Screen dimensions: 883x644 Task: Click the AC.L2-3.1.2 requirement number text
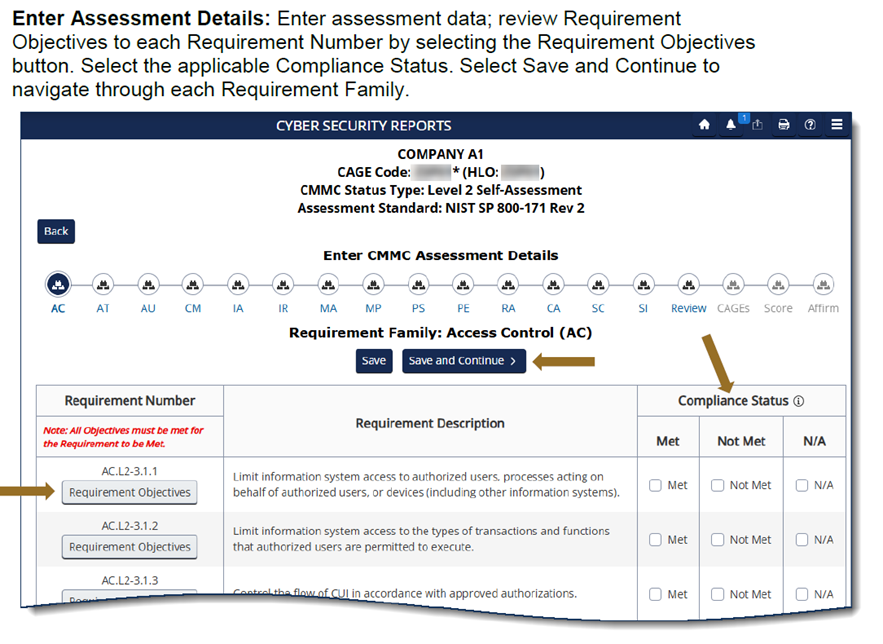130,526
